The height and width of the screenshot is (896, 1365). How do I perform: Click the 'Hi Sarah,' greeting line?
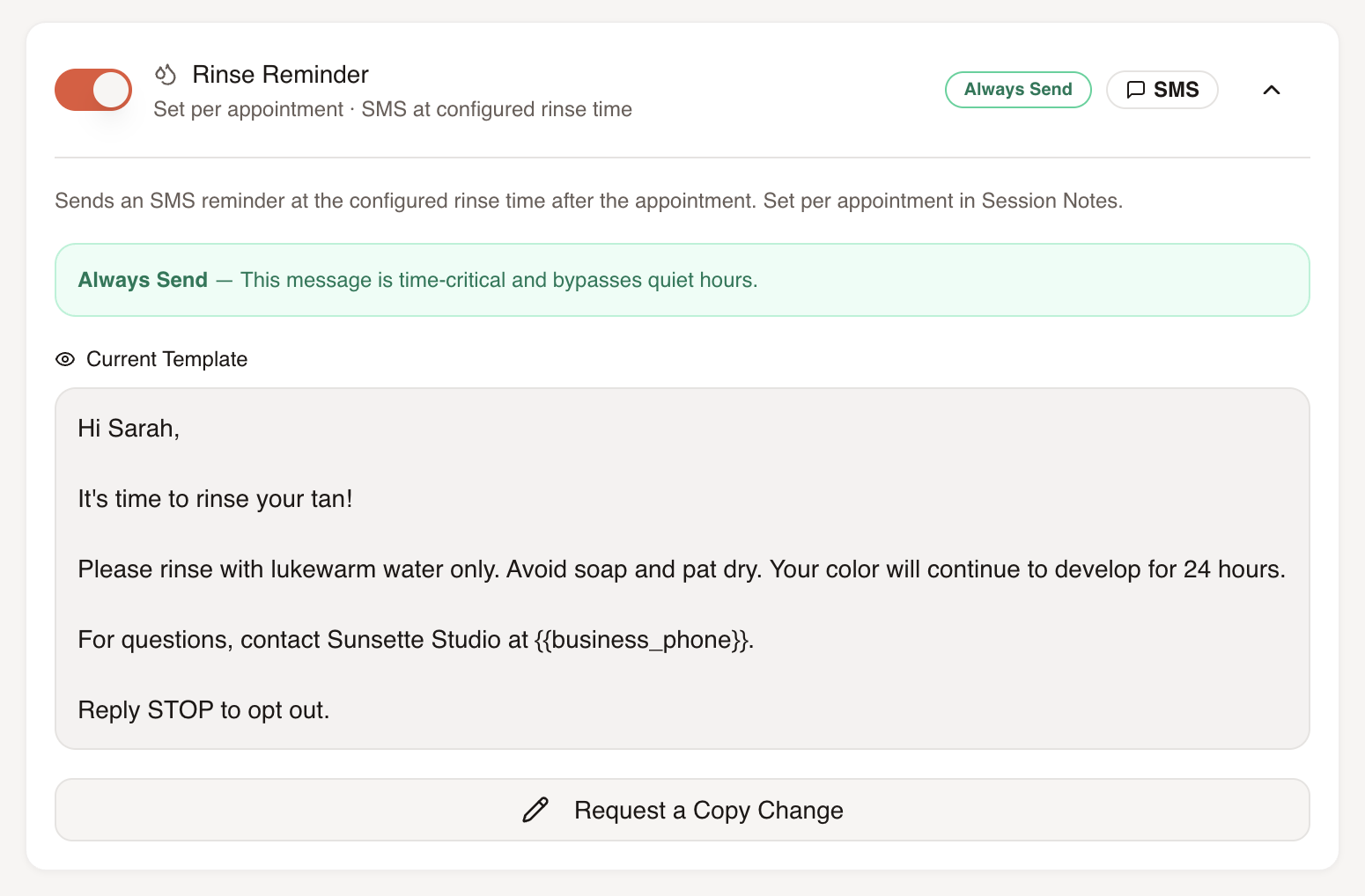click(129, 429)
